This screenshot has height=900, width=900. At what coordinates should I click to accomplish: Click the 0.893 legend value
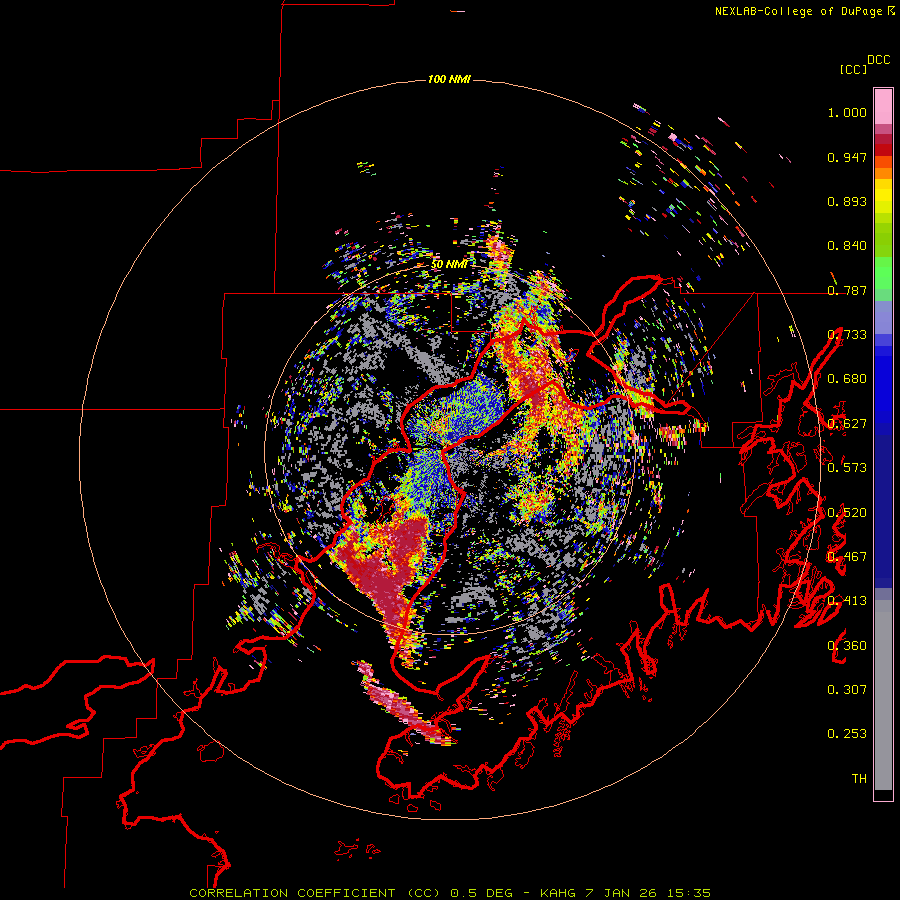847,201
